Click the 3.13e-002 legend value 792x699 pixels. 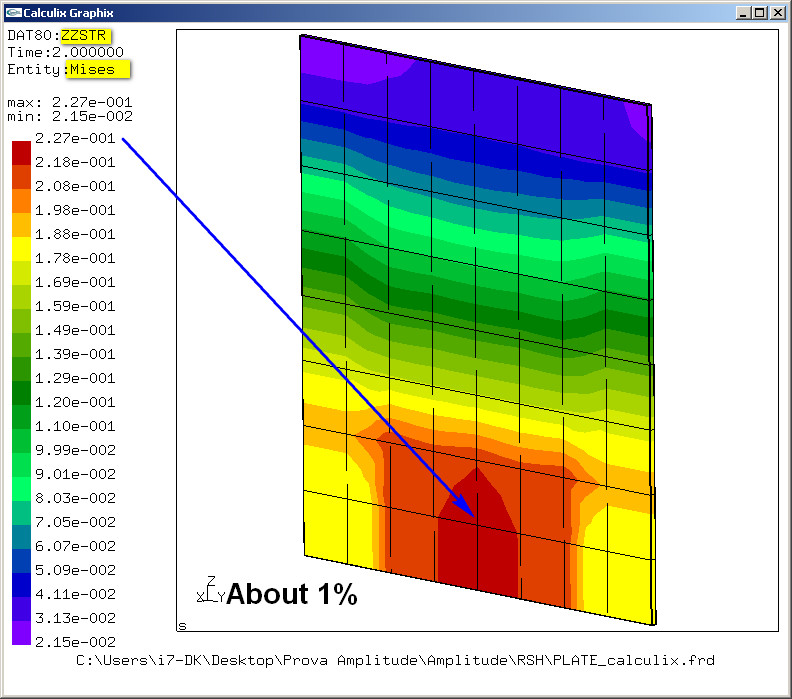(x=75, y=618)
